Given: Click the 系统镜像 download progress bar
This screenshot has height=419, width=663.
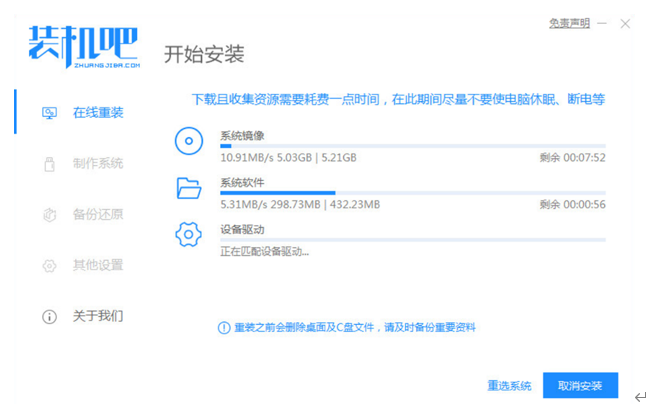Looking at the screenshot, I should (x=412, y=146).
